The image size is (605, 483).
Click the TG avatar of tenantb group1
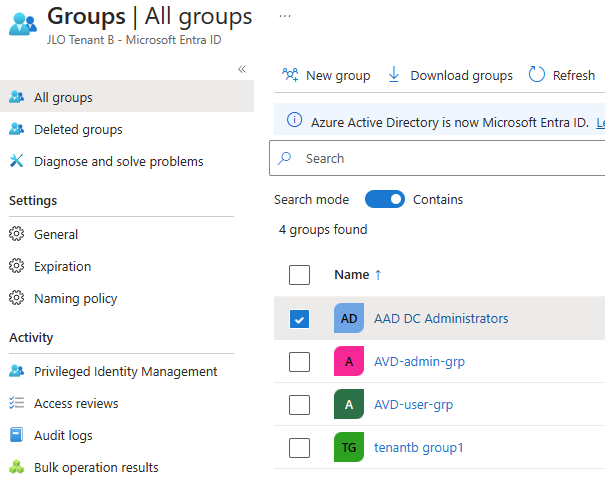[x=349, y=448]
